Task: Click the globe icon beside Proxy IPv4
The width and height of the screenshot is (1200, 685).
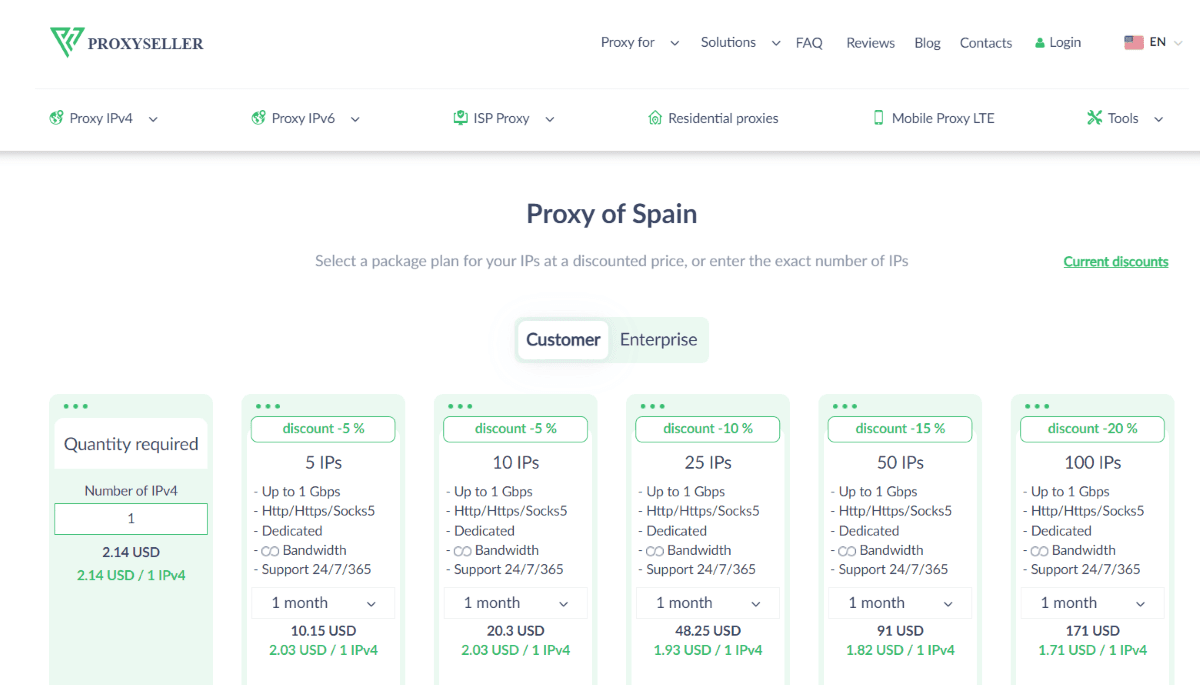Action: click(x=56, y=118)
